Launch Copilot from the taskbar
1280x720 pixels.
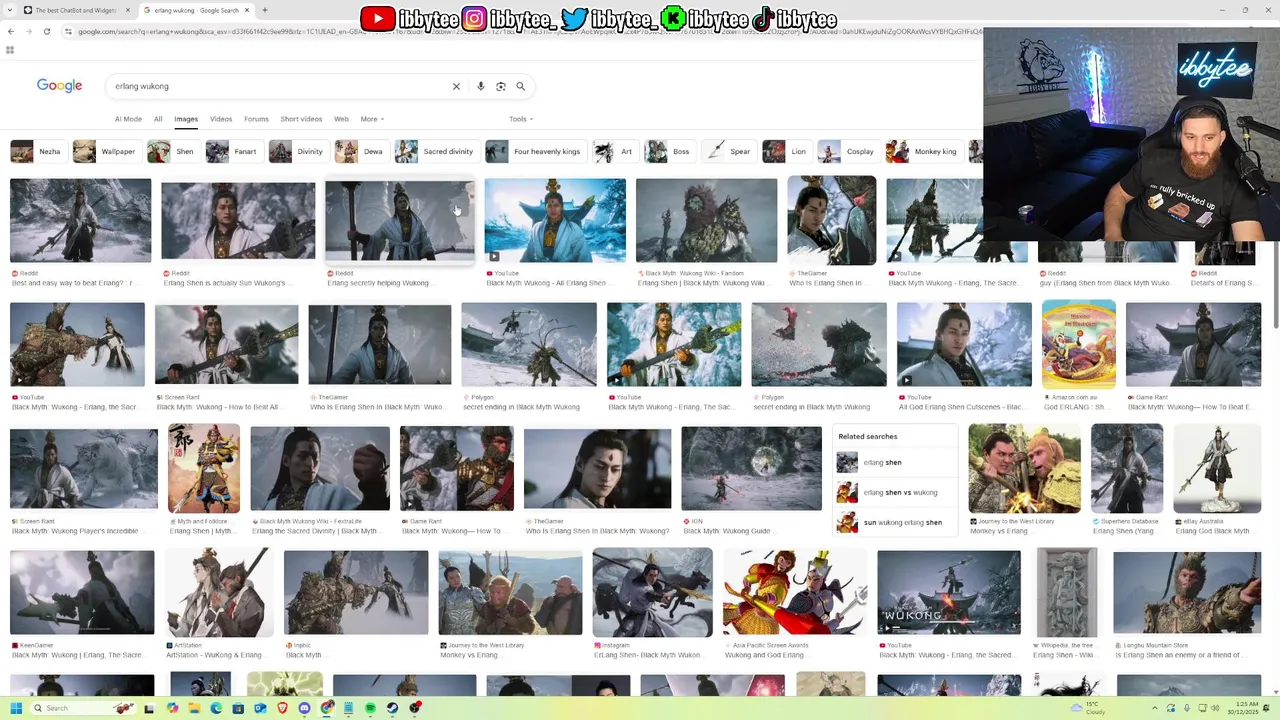click(172, 708)
